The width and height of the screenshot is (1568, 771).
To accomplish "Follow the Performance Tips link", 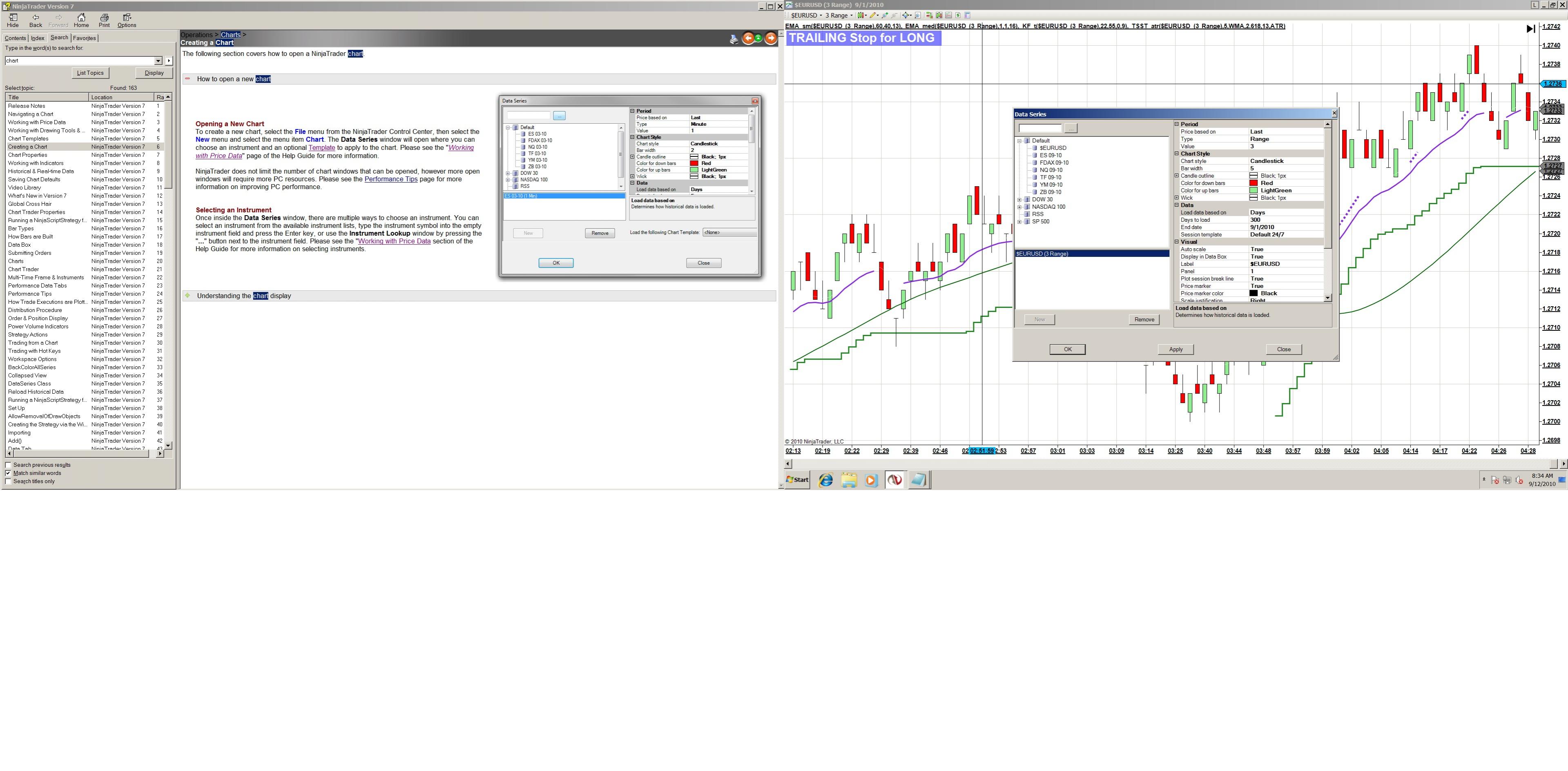I will [391, 179].
